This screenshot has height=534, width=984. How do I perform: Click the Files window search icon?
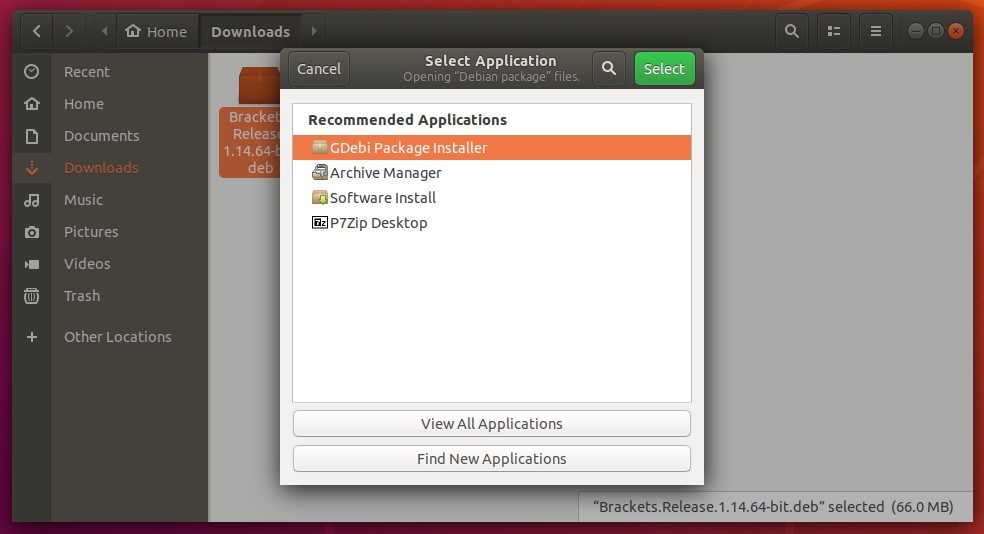pos(792,31)
